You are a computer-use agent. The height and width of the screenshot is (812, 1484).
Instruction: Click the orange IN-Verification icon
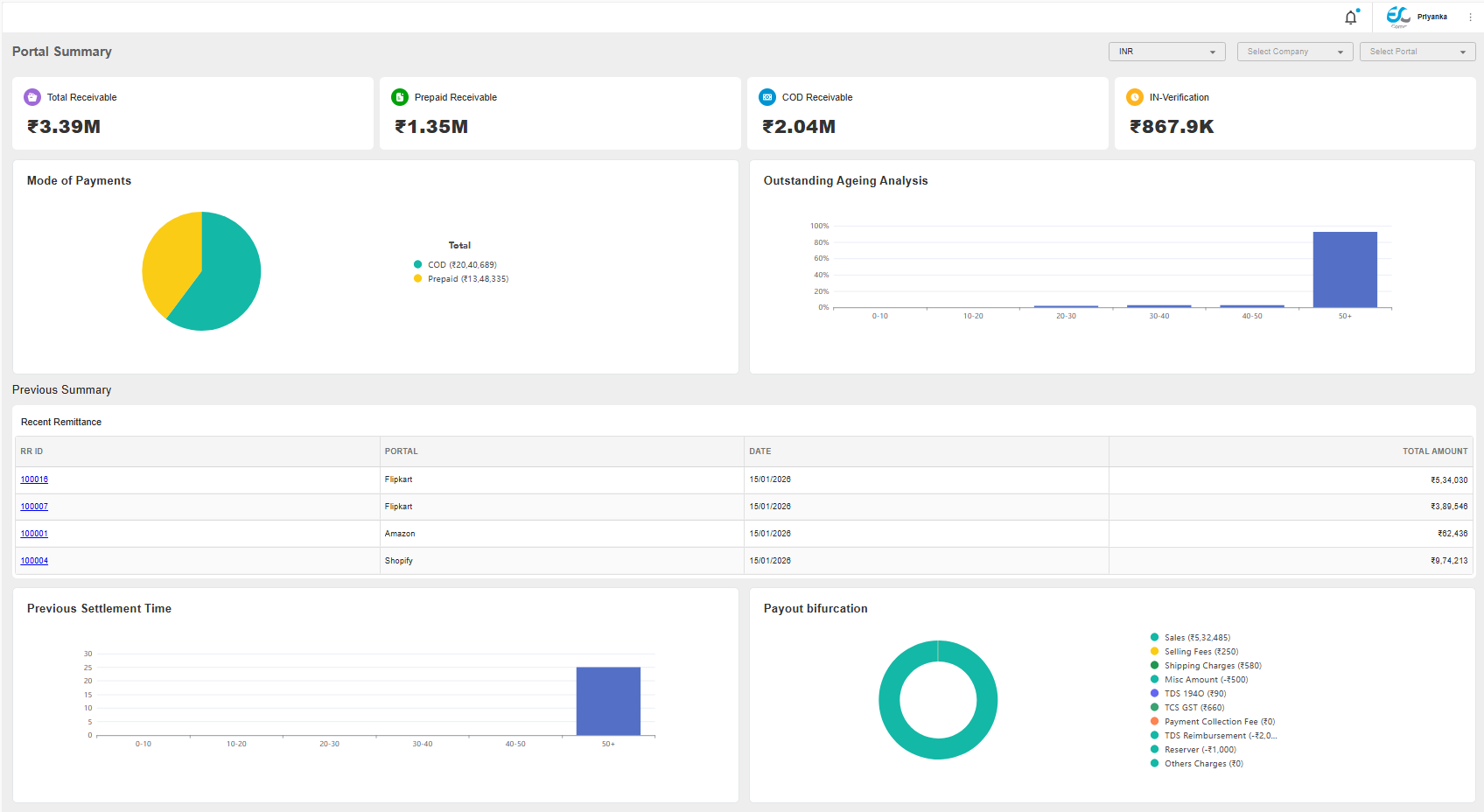1135,97
